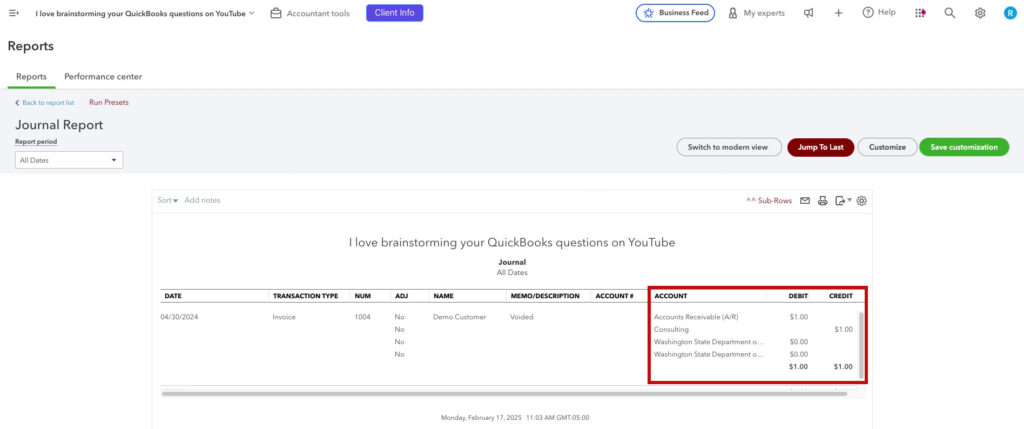Click Add notes

(x=202, y=200)
